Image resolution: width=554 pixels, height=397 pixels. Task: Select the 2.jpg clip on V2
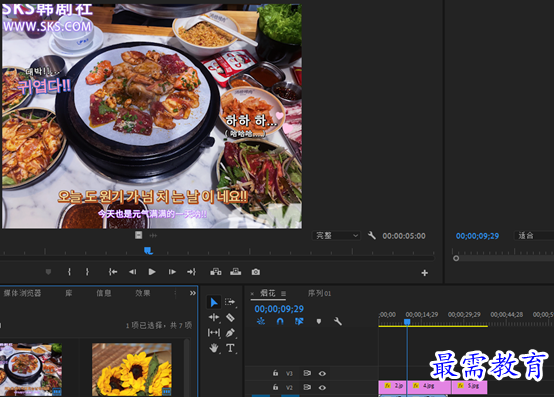393,387
